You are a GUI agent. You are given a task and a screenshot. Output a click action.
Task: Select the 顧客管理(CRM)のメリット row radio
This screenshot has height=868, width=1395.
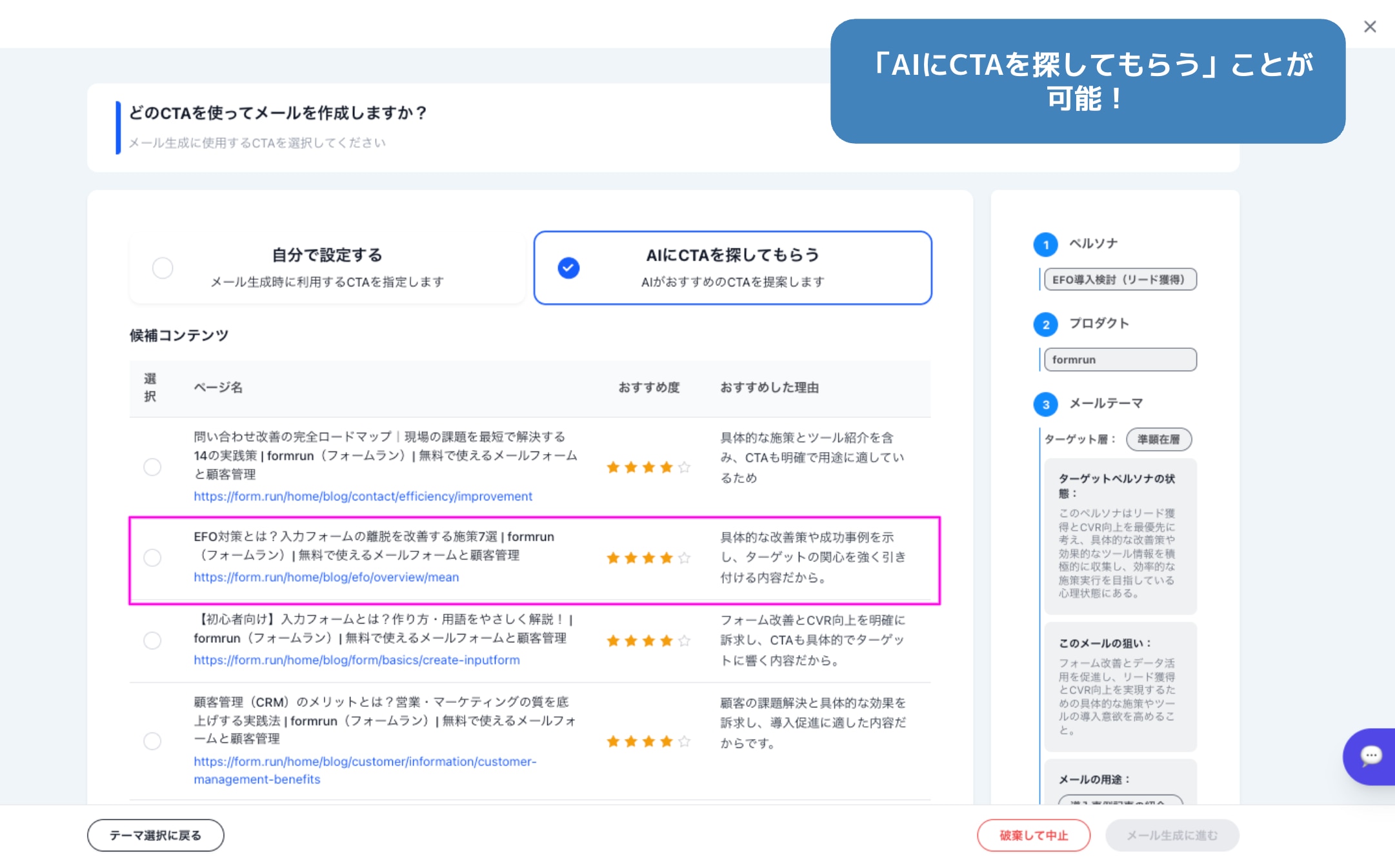(152, 741)
